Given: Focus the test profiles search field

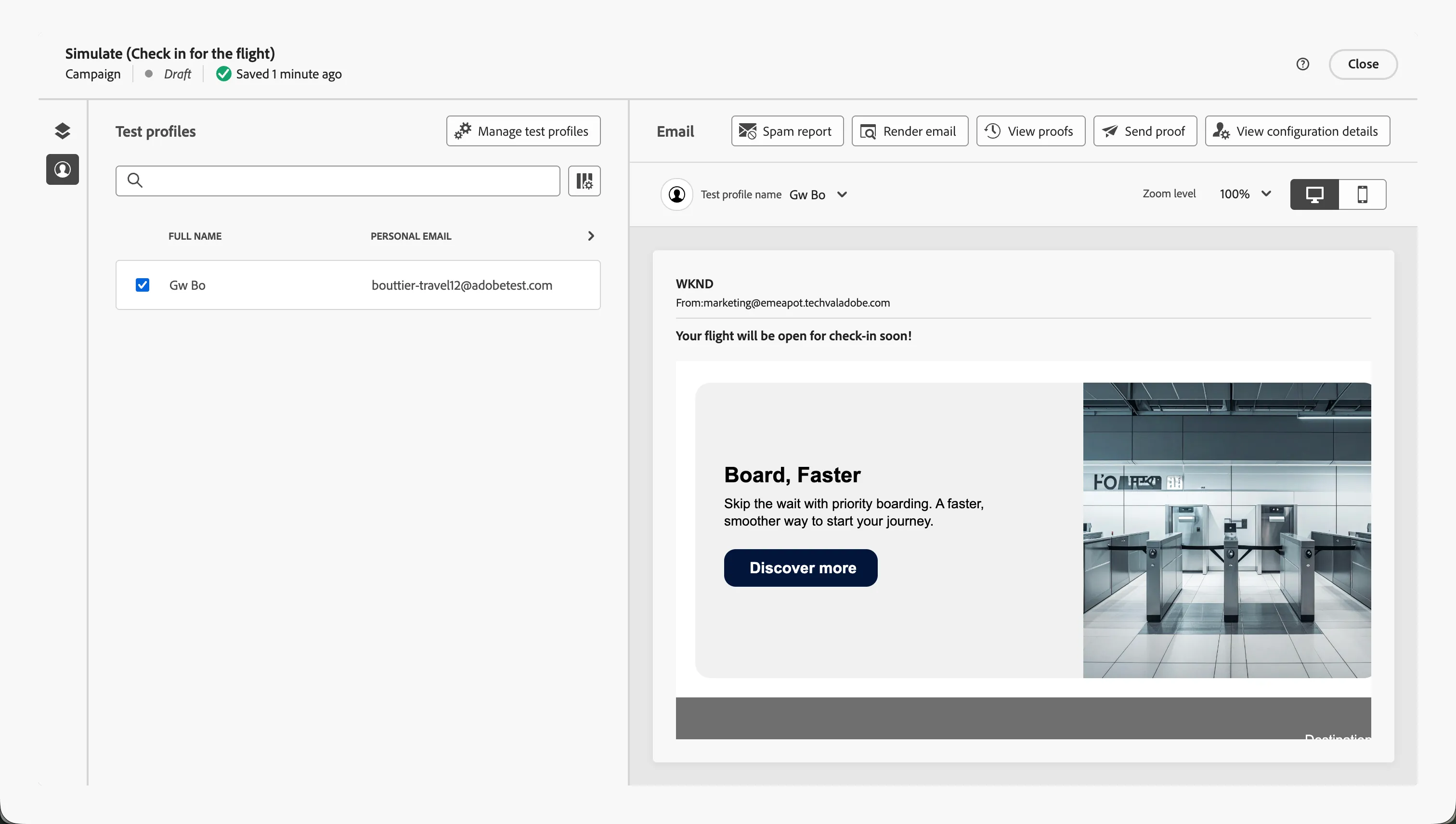Looking at the screenshot, I should (338, 180).
